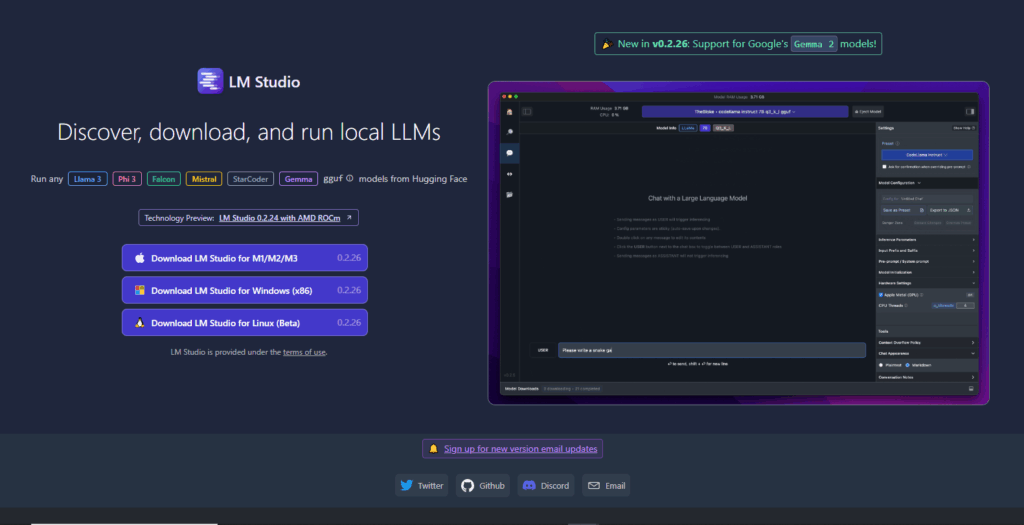Download LM Studio for Linux (Beta)
1024x525 pixels.
245,323
